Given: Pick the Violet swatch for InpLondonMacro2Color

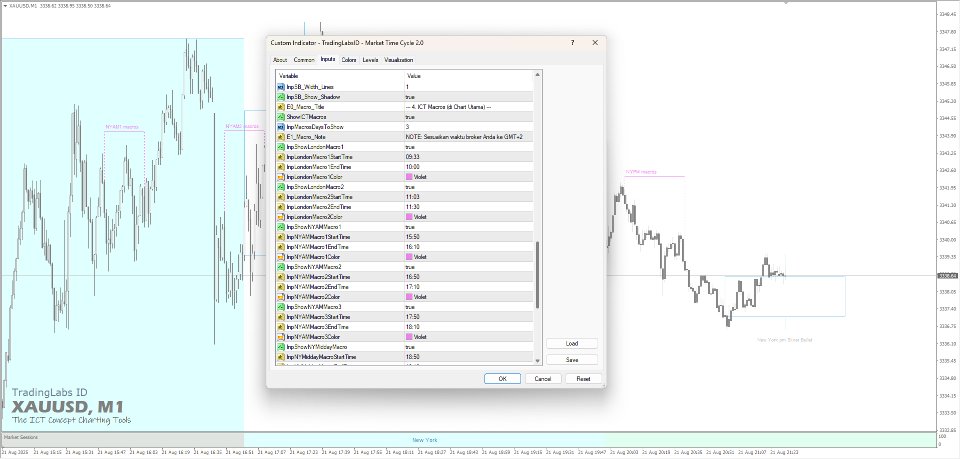Looking at the screenshot, I should [x=409, y=217].
